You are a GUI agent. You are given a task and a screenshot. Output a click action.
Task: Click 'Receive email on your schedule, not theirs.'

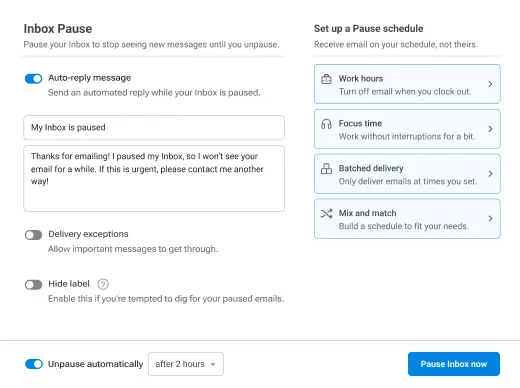point(396,45)
